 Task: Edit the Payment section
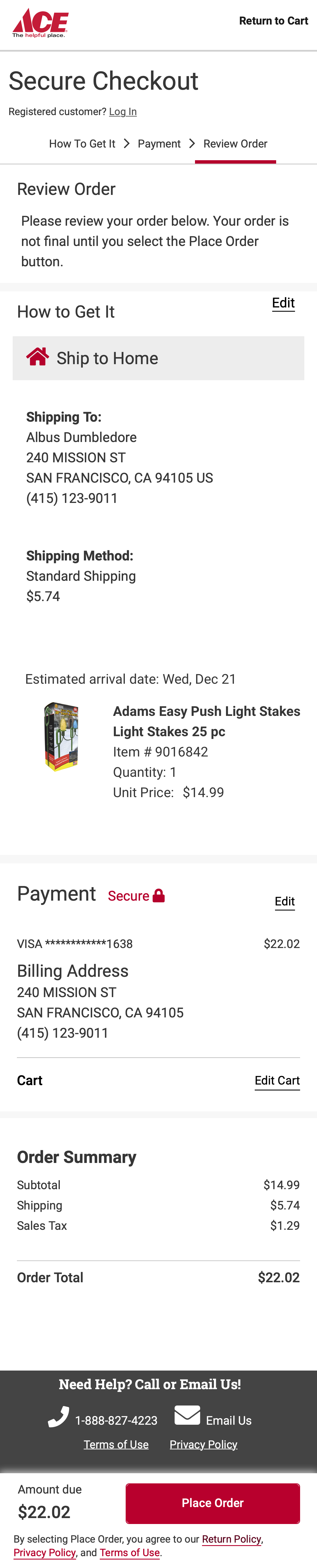click(284, 901)
